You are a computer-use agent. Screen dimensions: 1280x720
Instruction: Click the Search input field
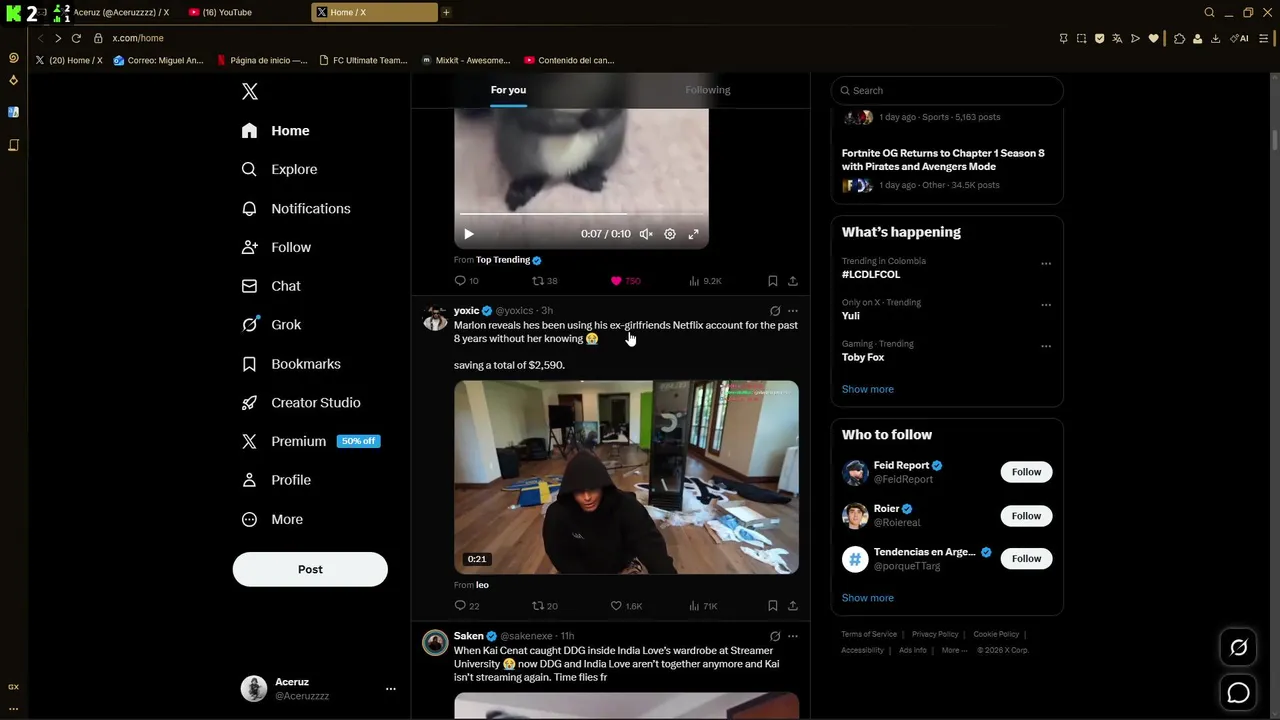pyautogui.click(x=947, y=90)
